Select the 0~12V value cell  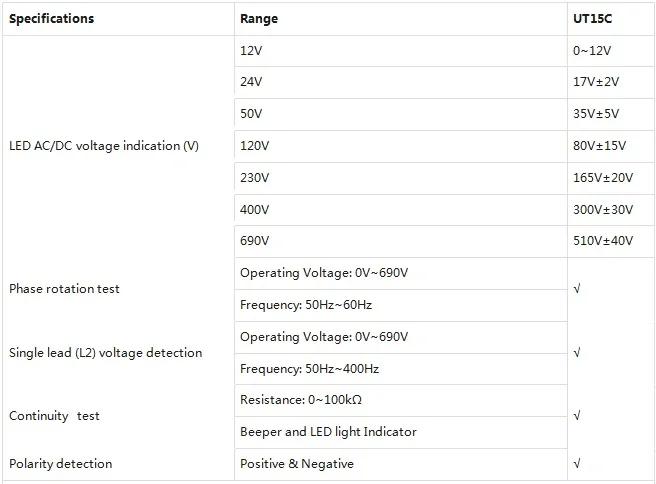pos(592,50)
